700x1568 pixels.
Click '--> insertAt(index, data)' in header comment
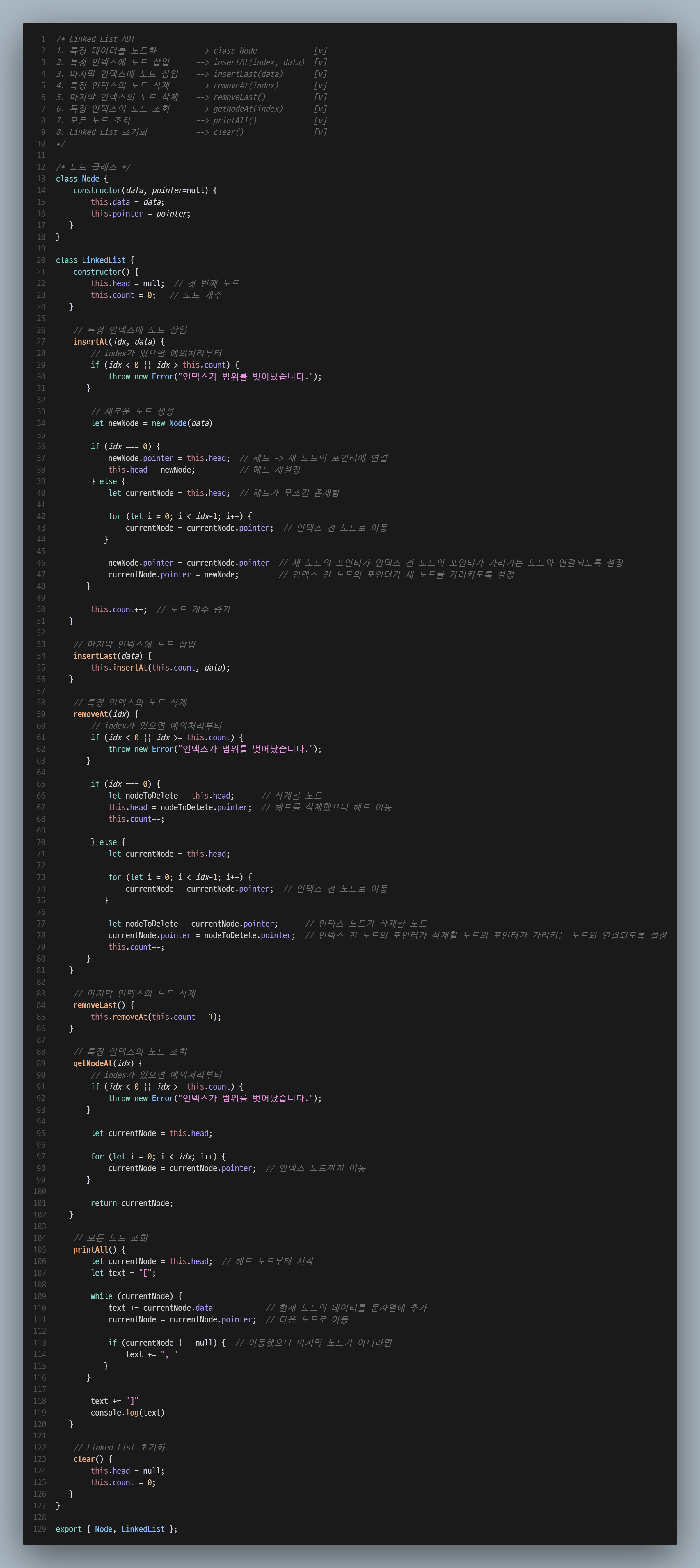point(250,63)
